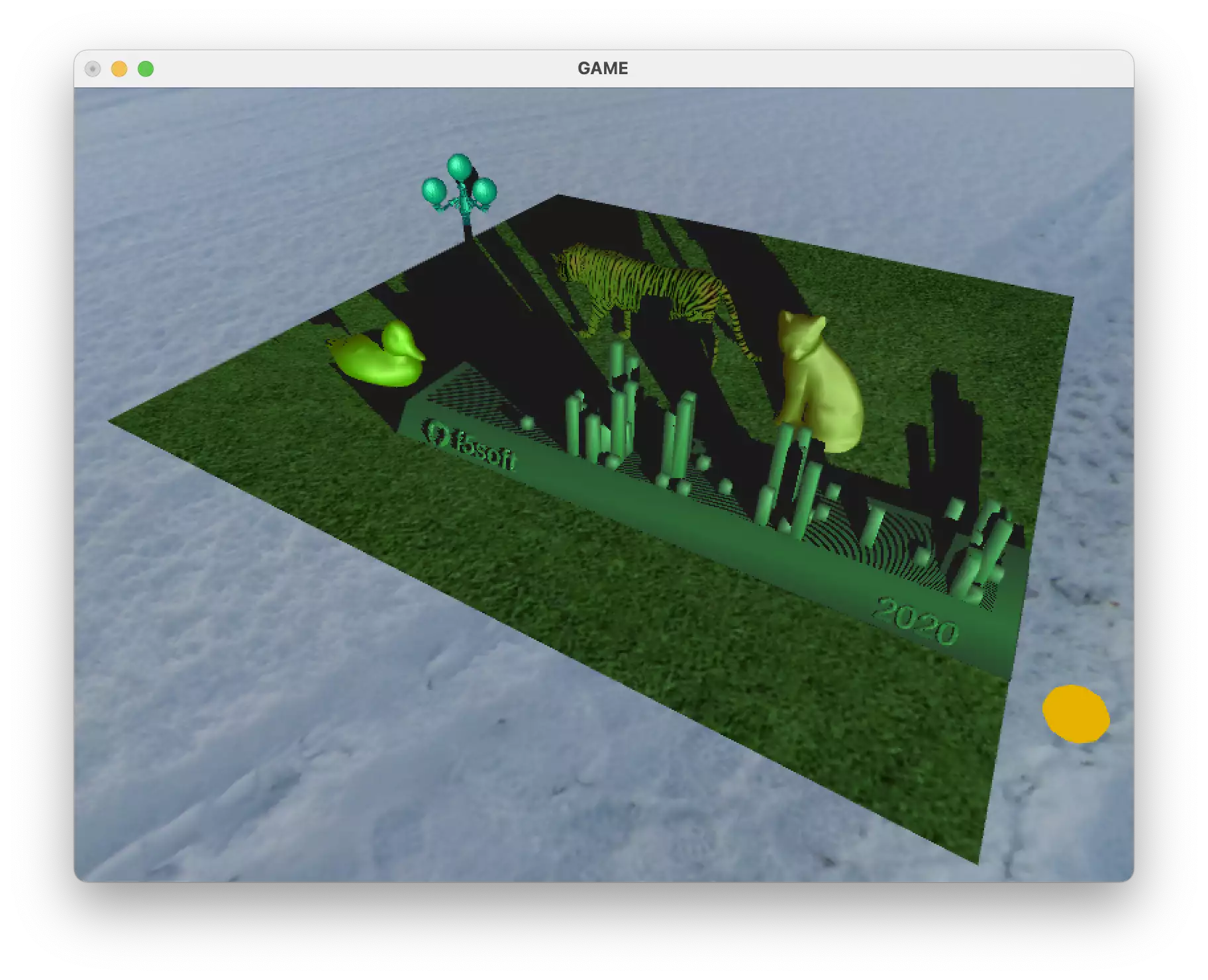This screenshot has height=980, width=1208.
Task: Select the orange sphere on the snow
Action: (1075, 713)
